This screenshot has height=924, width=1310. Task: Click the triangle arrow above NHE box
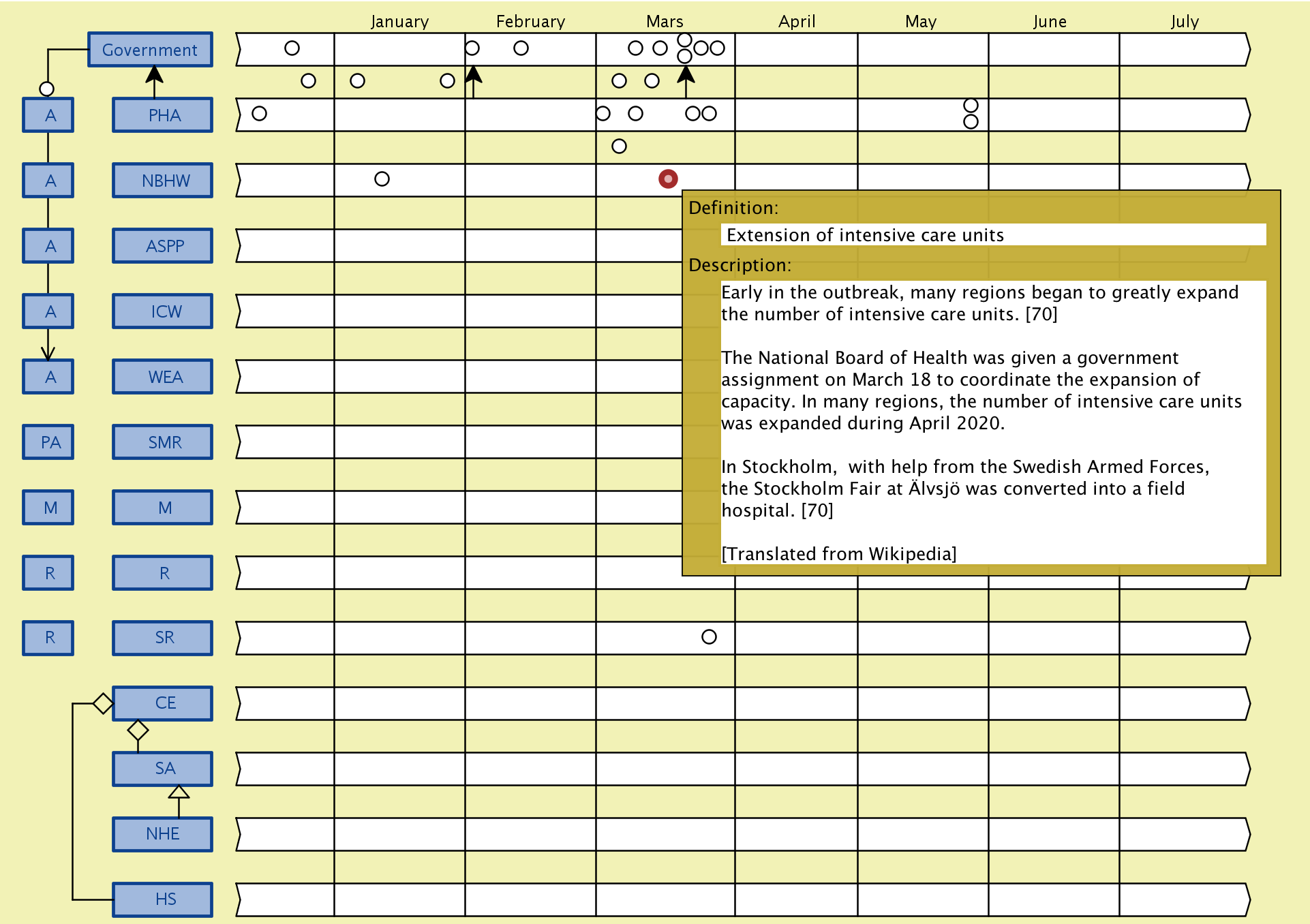click(179, 792)
